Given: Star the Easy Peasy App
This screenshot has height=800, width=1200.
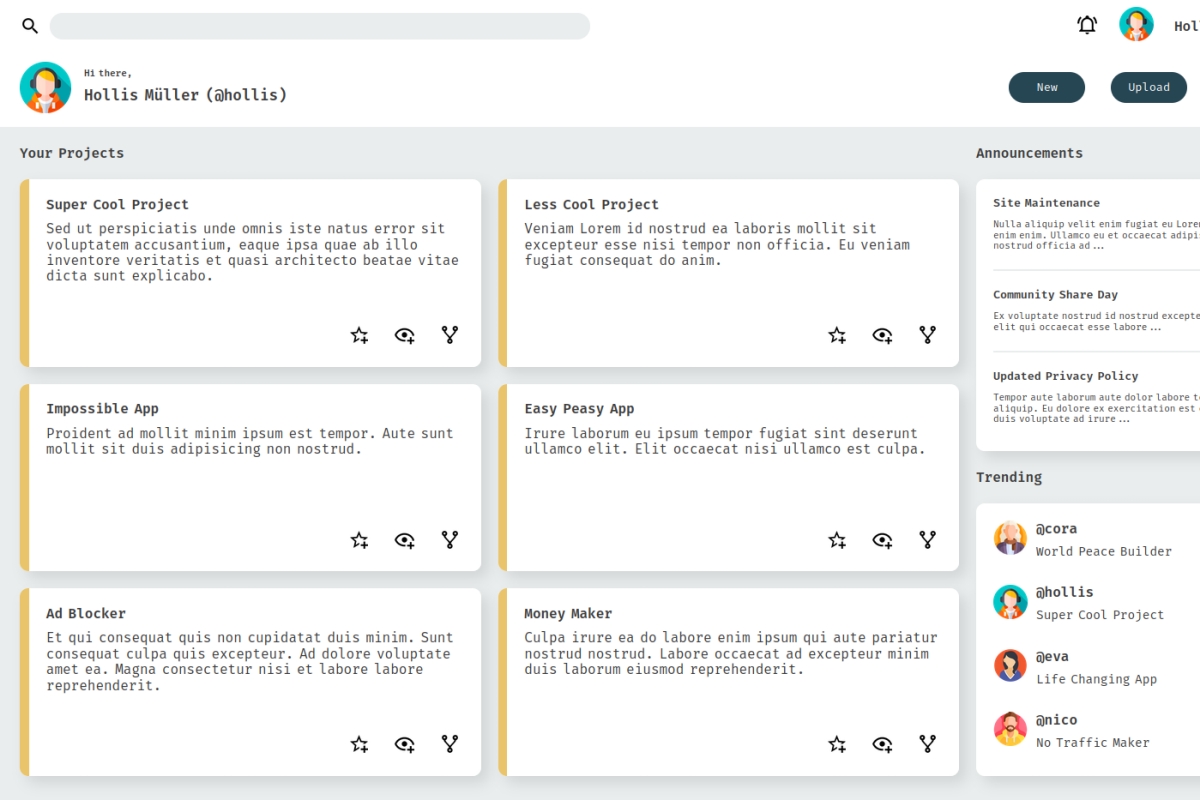Looking at the screenshot, I should pos(837,540).
